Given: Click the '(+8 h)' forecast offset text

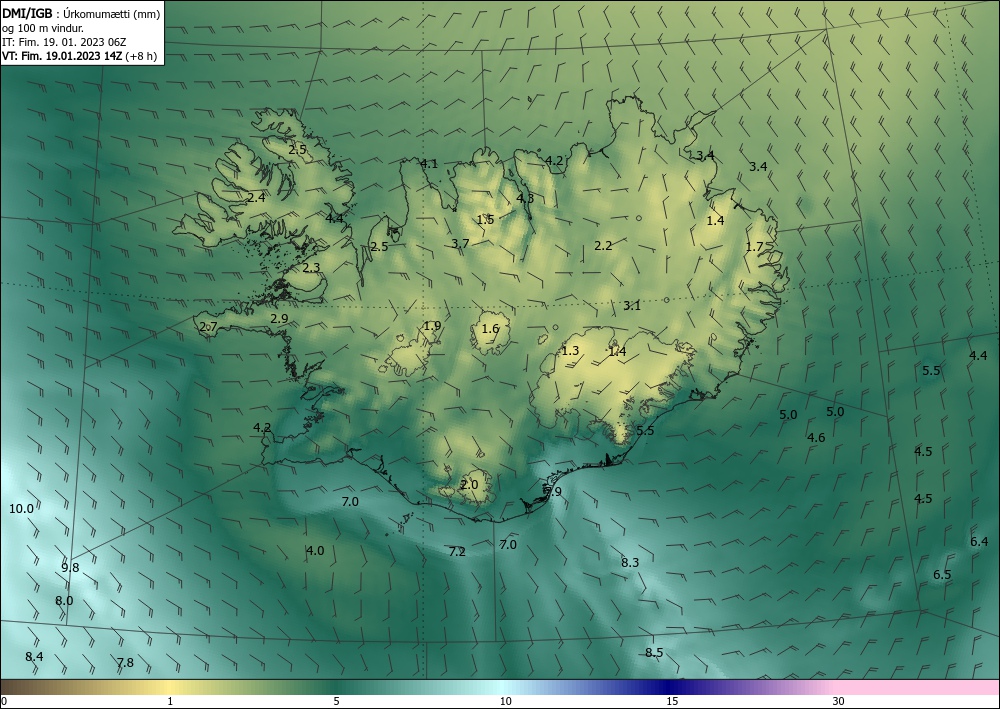Looking at the screenshot, I should click(141, 56).
